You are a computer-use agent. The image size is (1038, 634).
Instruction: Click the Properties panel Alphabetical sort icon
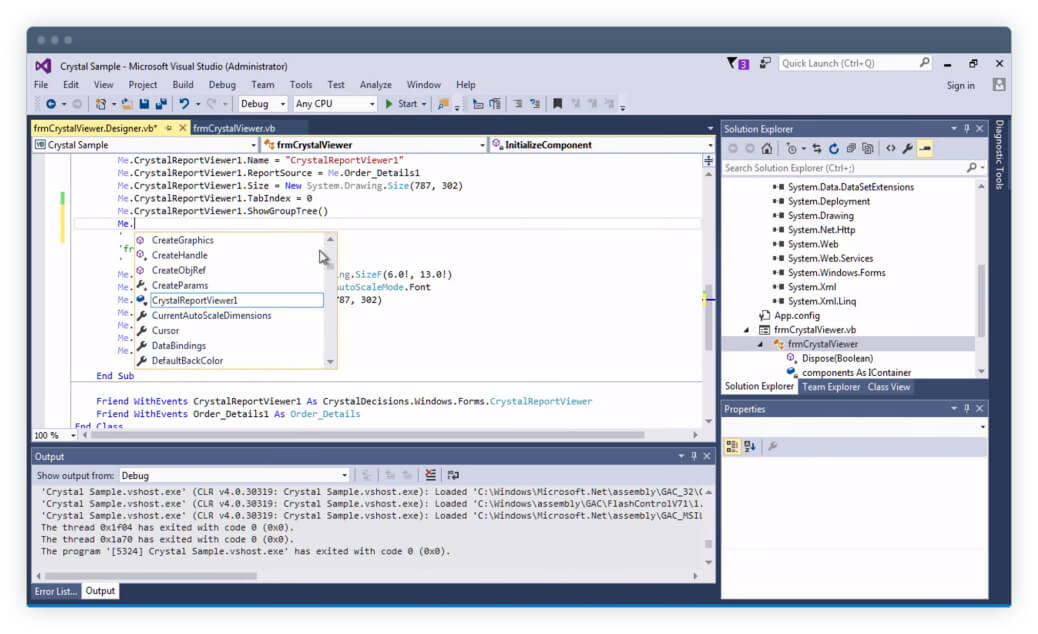pos(749,447)
